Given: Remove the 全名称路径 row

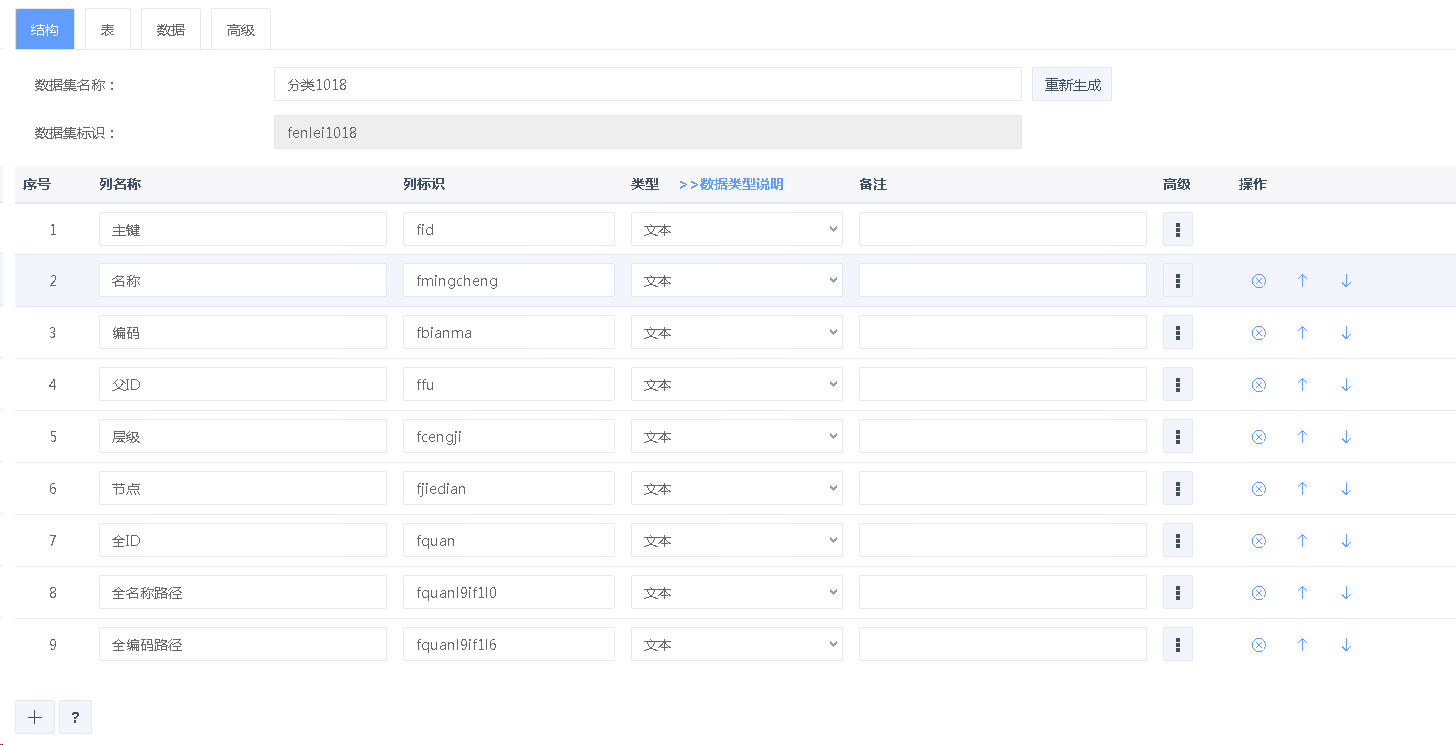Looking at the screenshot, I should [x=1258, y=593].
